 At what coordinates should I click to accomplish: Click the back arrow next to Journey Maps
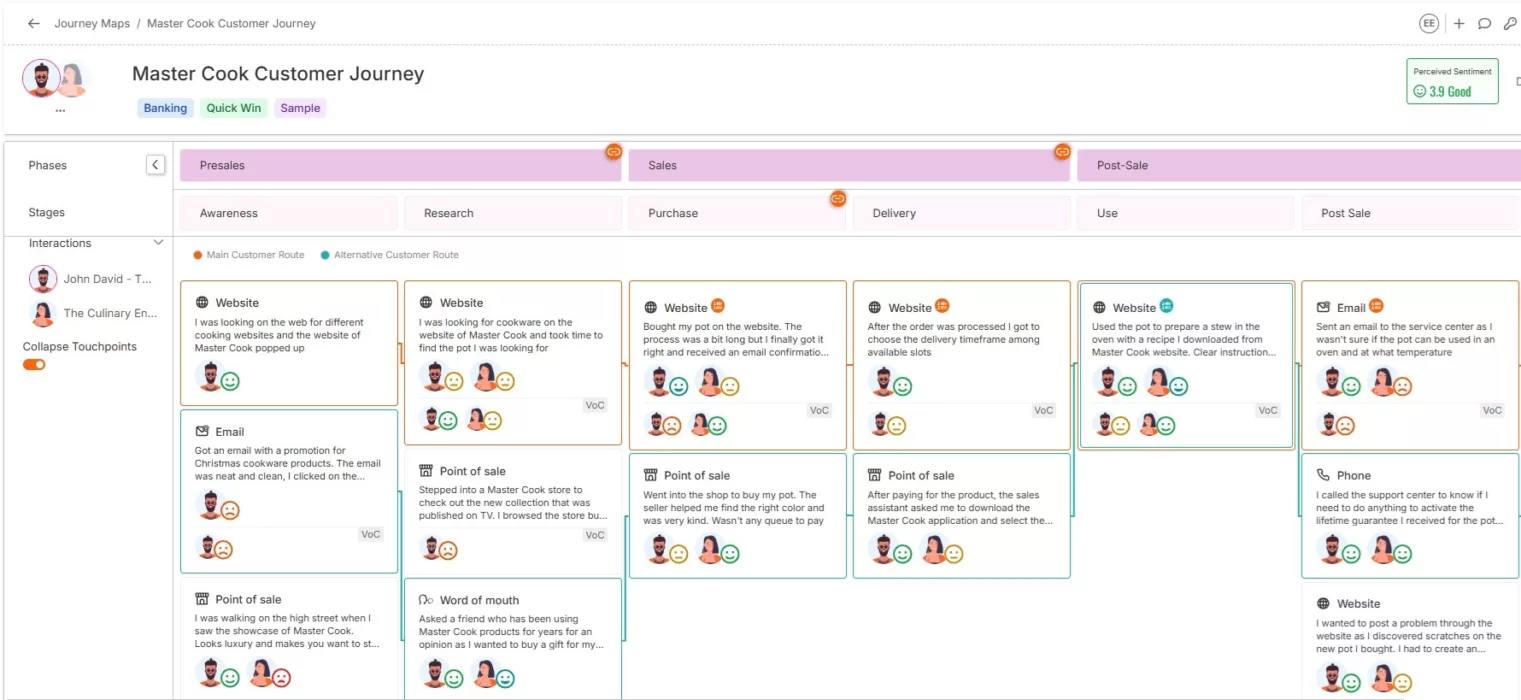click(34, 23)
